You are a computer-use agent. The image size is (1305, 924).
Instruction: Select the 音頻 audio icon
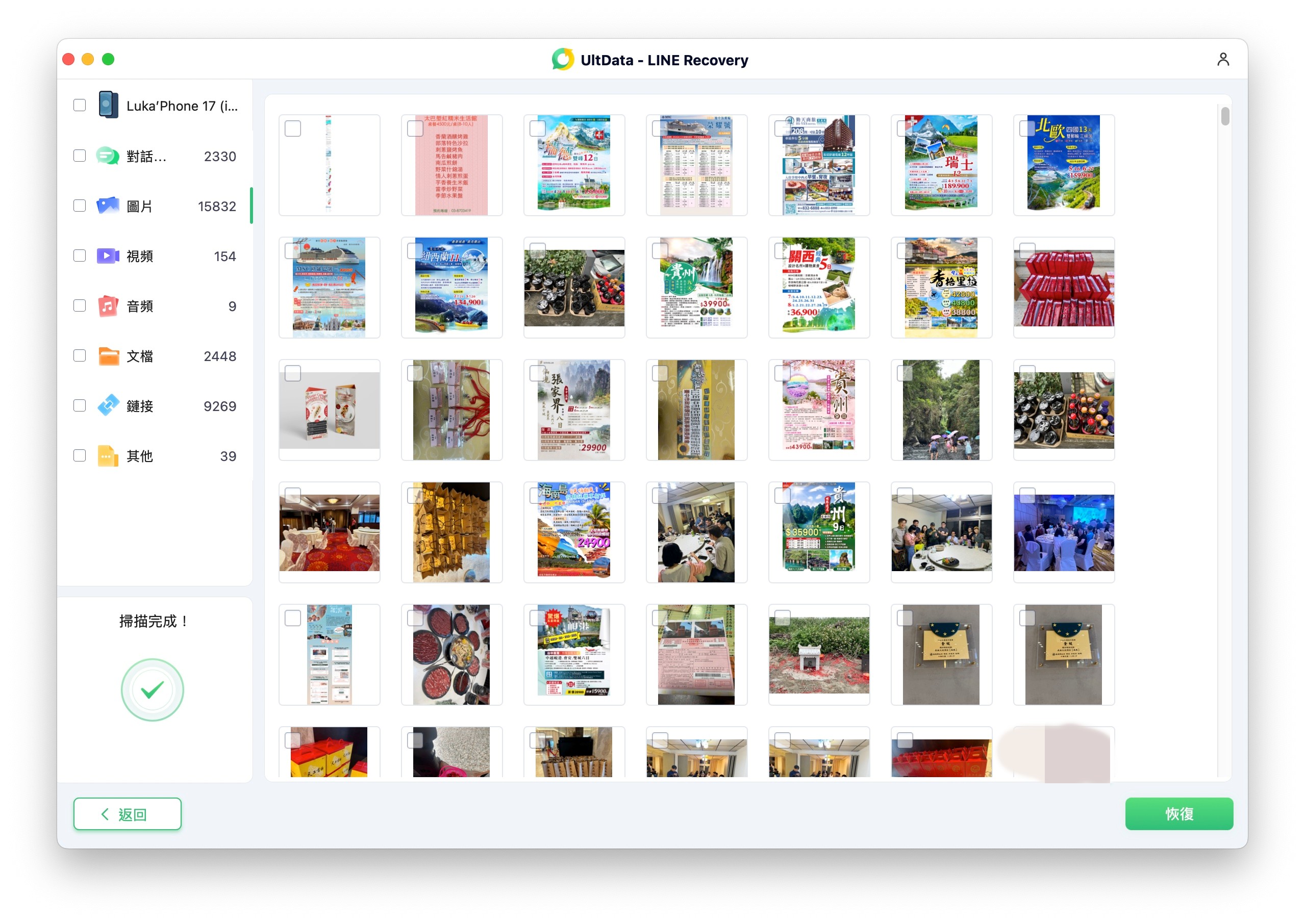pyautogui.click(x=108, y=305)
